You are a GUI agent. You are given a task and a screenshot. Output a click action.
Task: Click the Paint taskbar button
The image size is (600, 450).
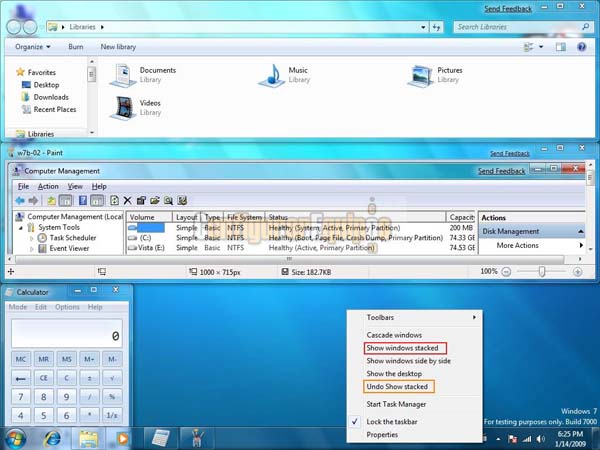pyautogui.click(x=197, y=439)
